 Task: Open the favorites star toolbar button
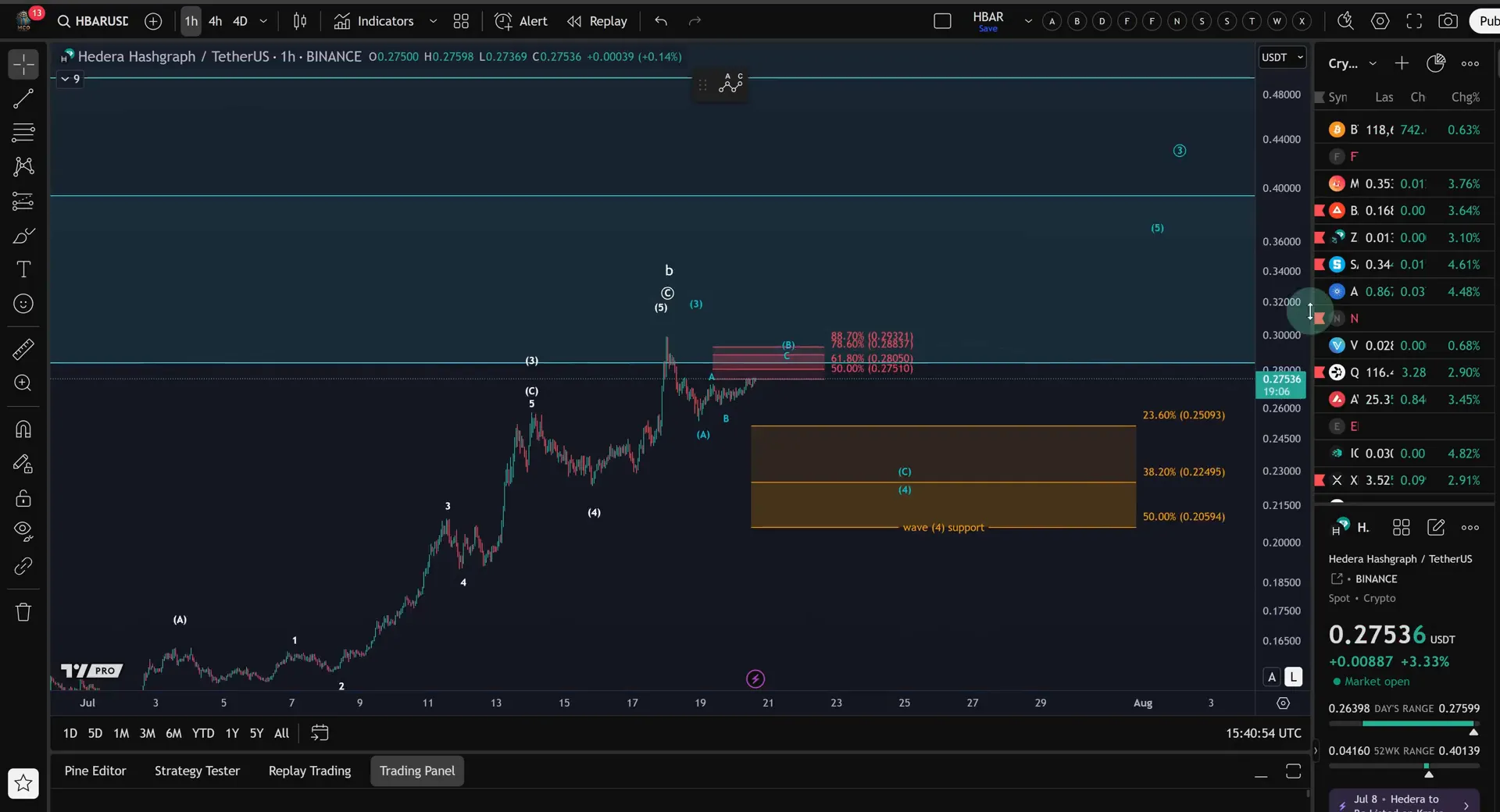(x=23, y=784)
